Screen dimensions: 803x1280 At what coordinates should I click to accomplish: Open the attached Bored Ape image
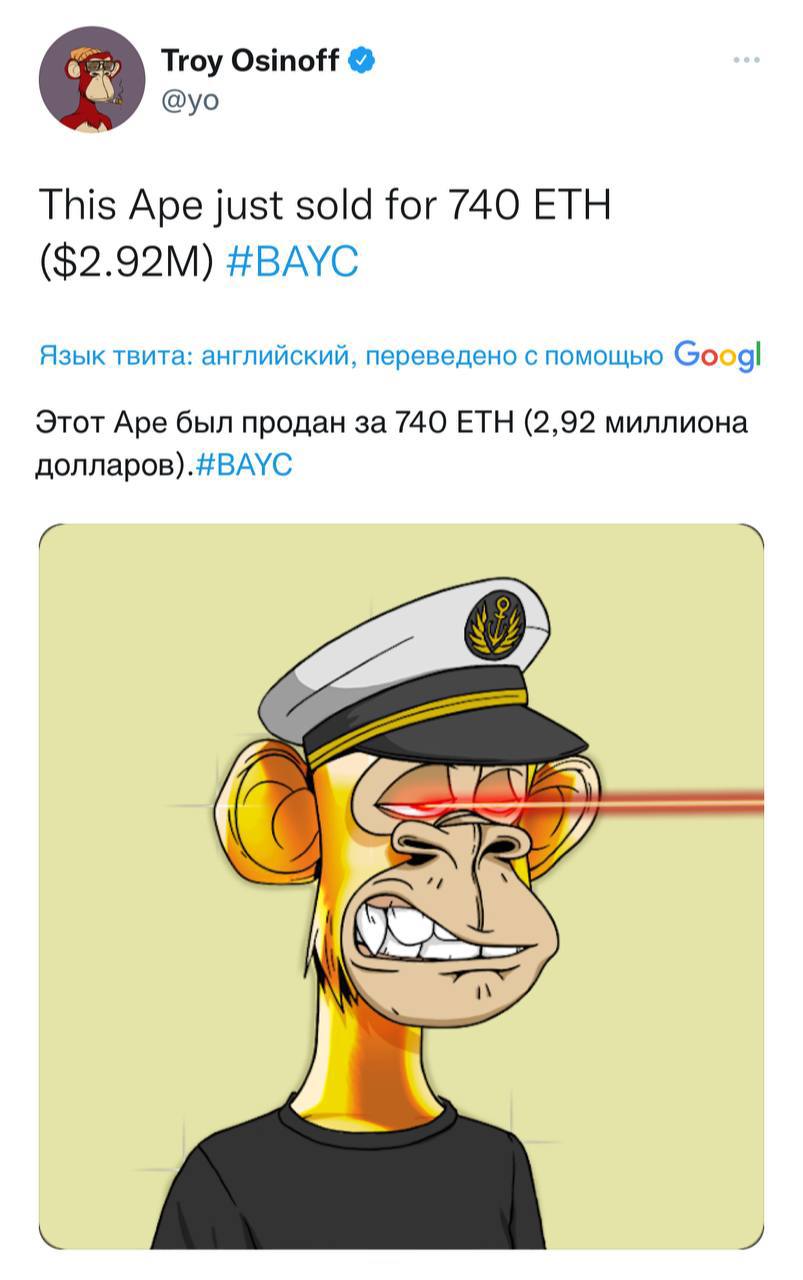401,886
